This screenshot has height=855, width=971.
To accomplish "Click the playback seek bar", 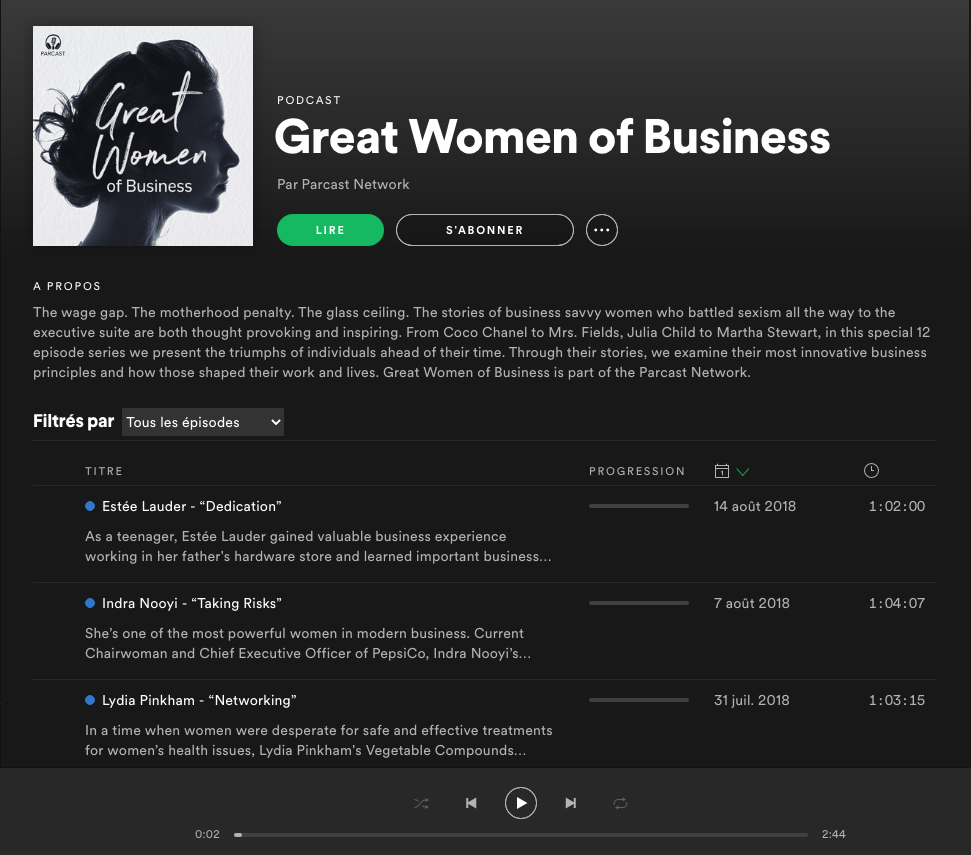I will tap(521, 835).
